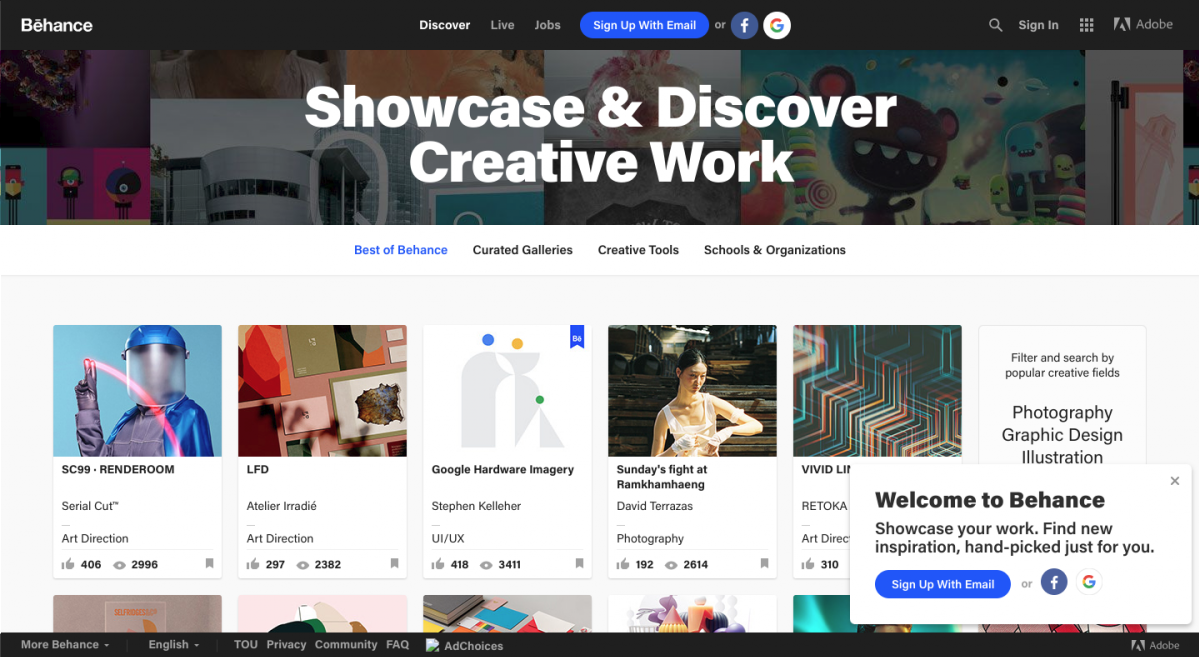Viewport: 1199px width, 657px height.
Task: Click Google Hardware Imagery title
Action: tap(502, 470)
